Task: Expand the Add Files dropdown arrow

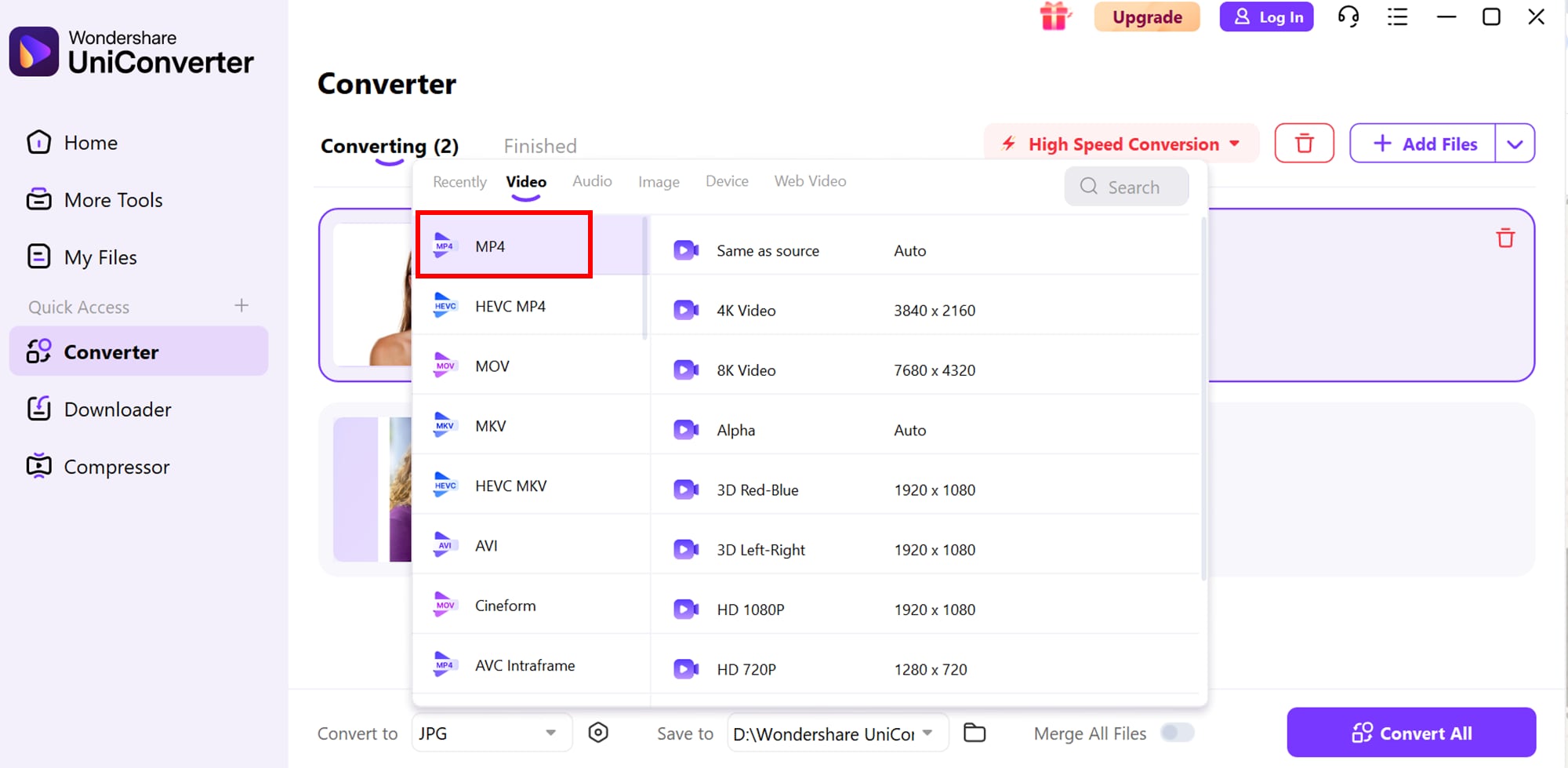Action: [1515, 144]
